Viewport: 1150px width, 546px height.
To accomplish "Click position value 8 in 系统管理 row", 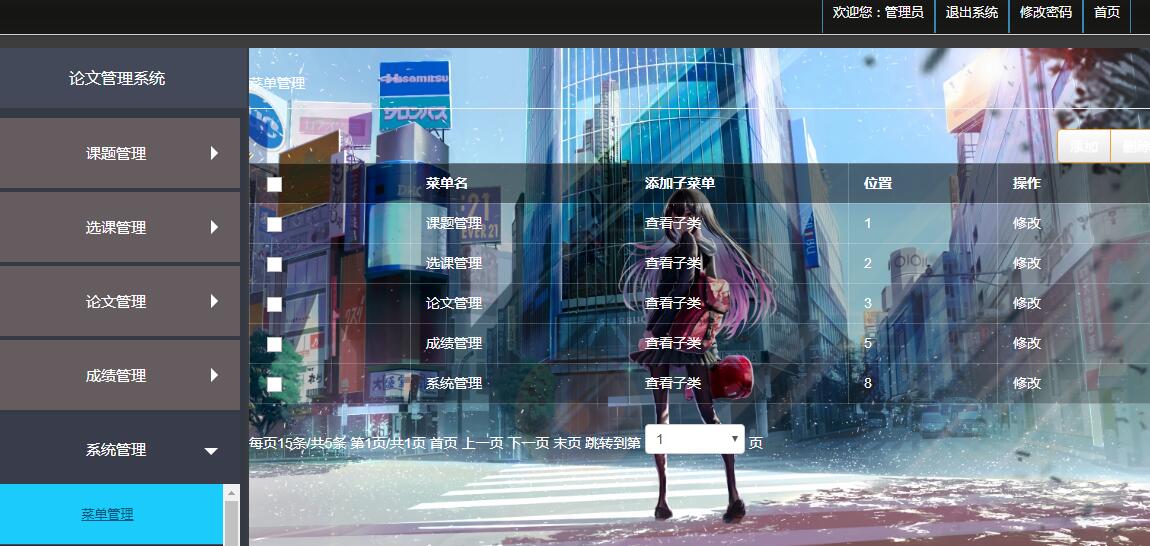I will click(x=868, y=383).
